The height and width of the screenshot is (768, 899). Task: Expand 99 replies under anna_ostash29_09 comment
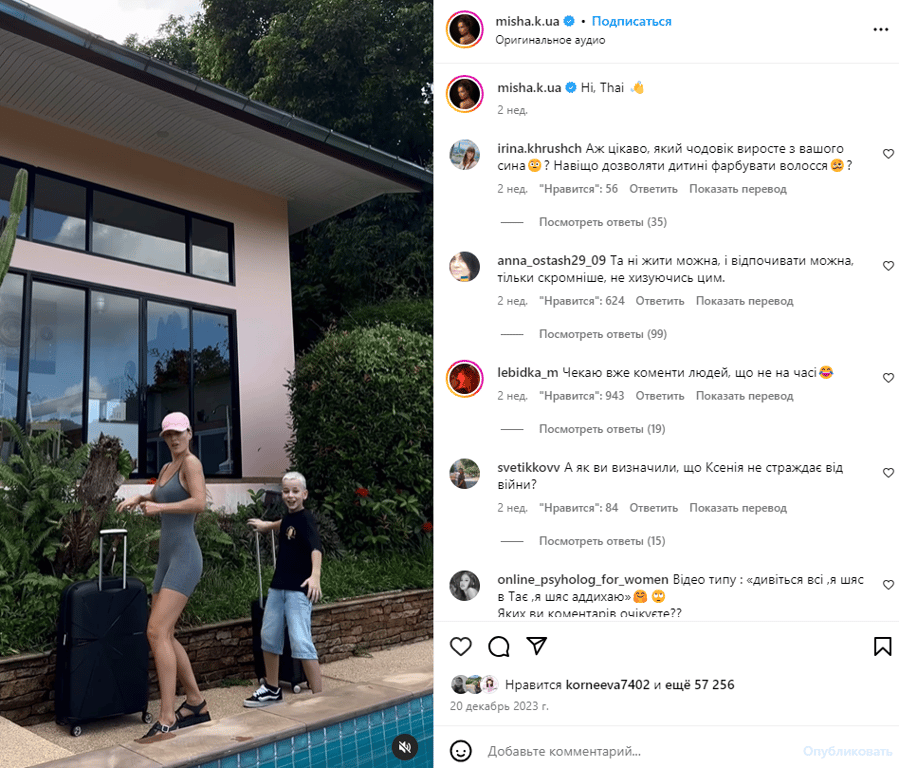point(603,334)
